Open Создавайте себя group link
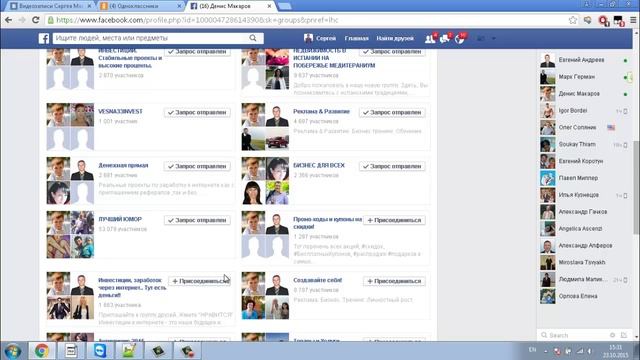 (x=318, y=280)
